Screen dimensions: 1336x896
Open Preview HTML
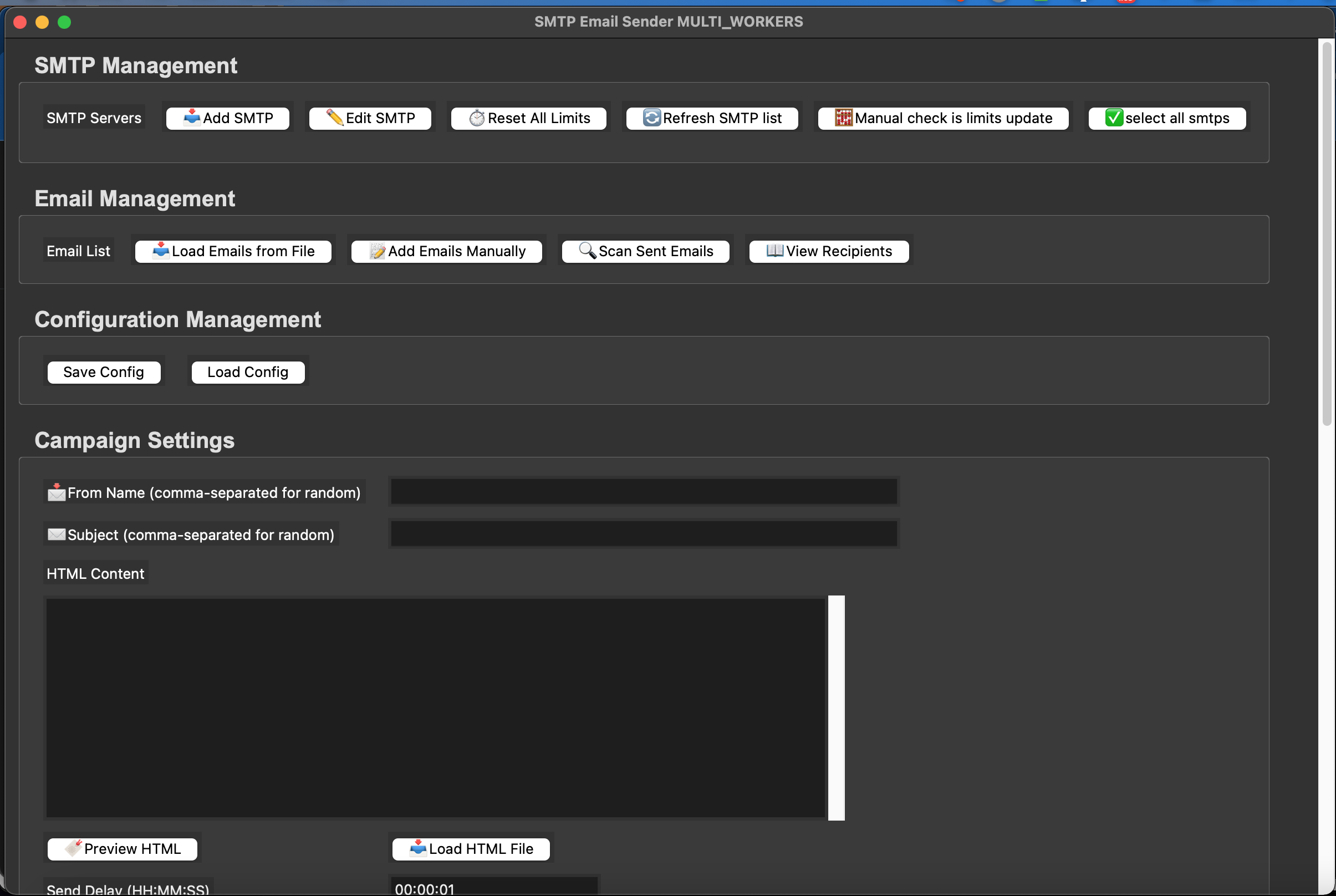click(x=122, y=849)
